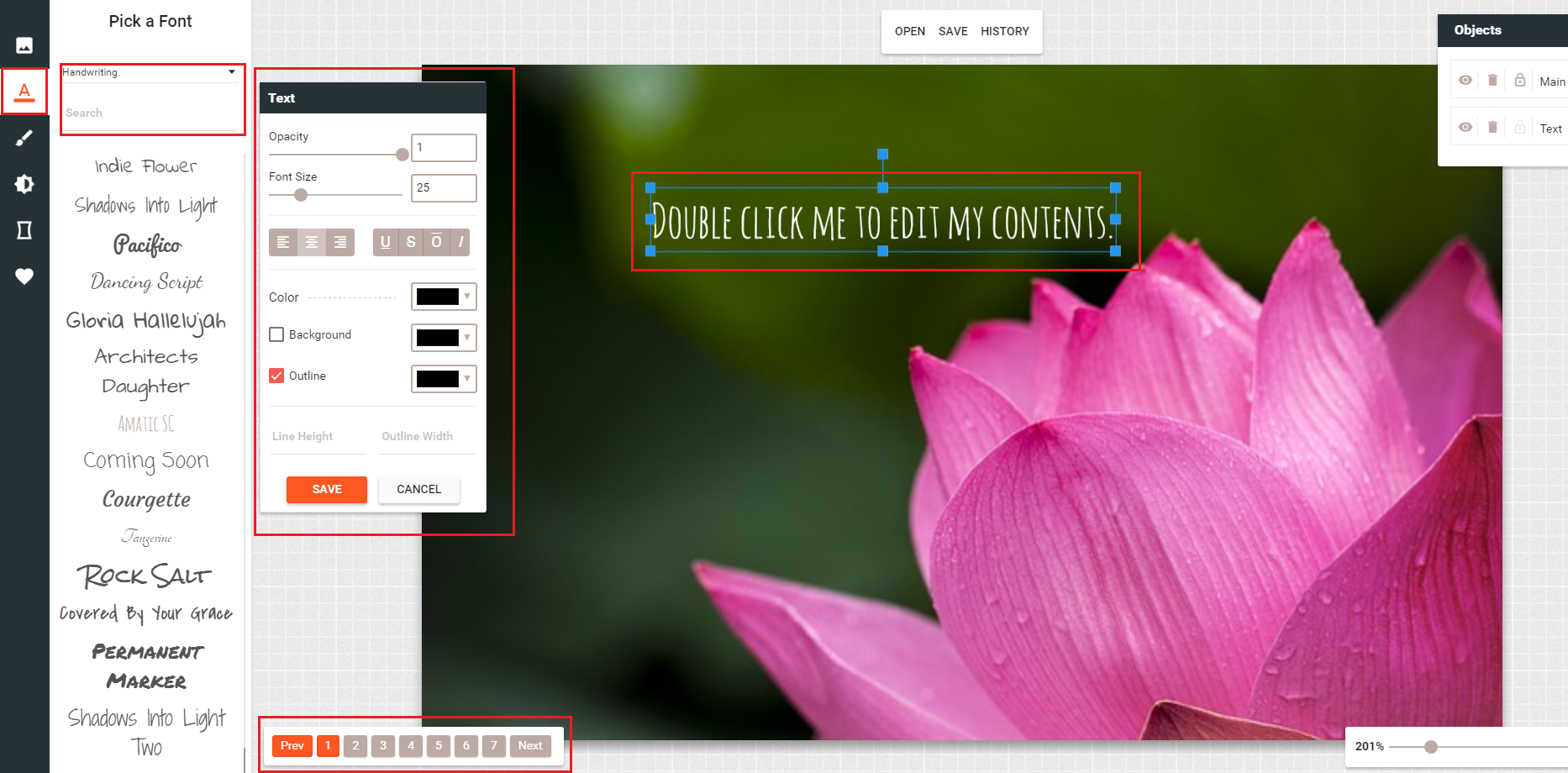Select the brush drawing tool
Screen dimensions: 1568x773
click(x=24, y=138)
